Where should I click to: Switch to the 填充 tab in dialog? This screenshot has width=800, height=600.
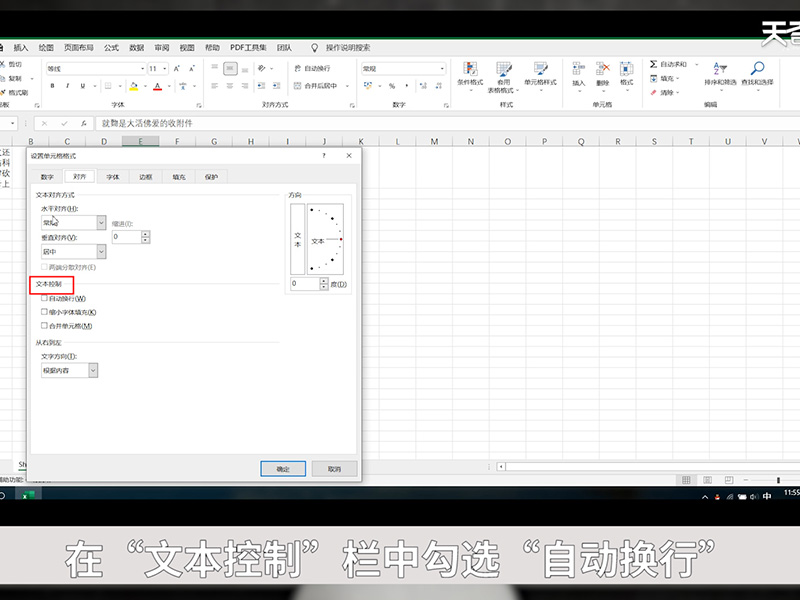click(x=179, y=177)
